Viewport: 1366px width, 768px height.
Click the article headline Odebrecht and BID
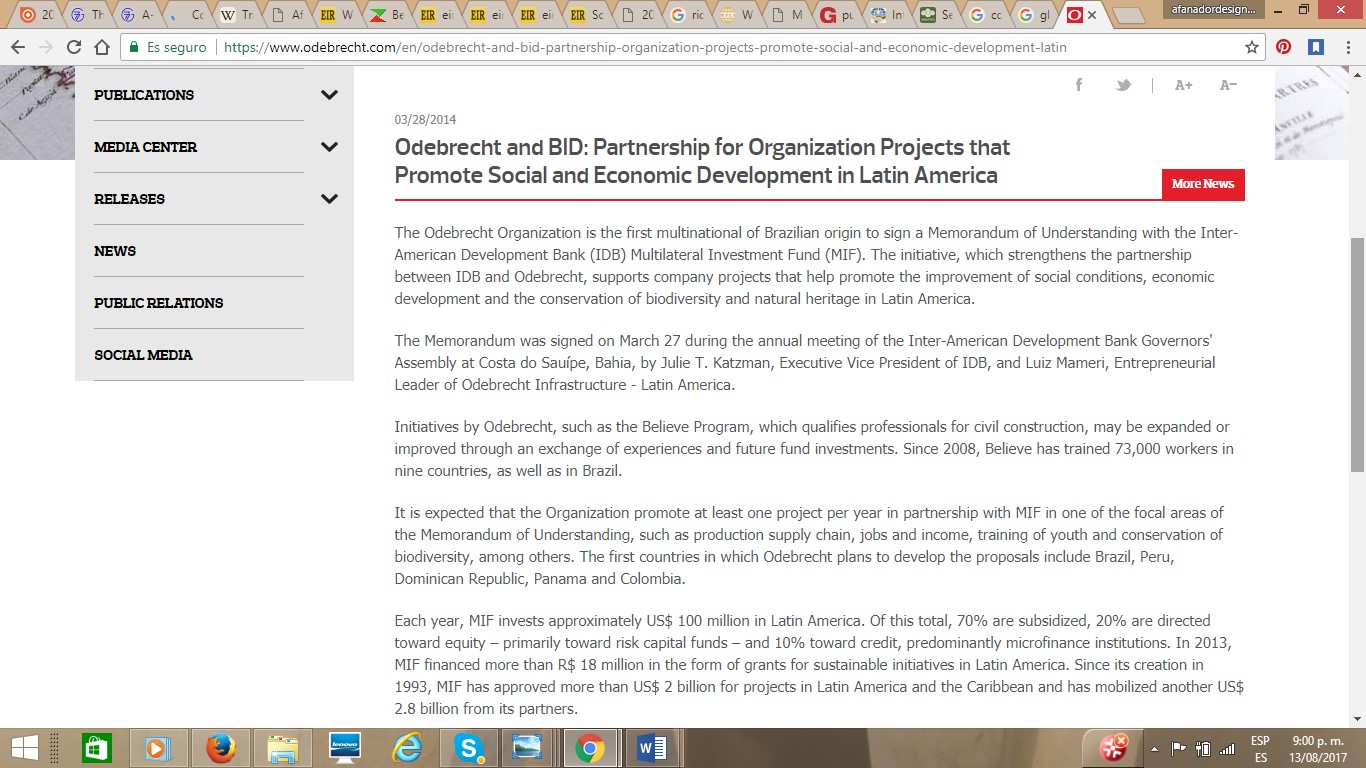(702, 161)
